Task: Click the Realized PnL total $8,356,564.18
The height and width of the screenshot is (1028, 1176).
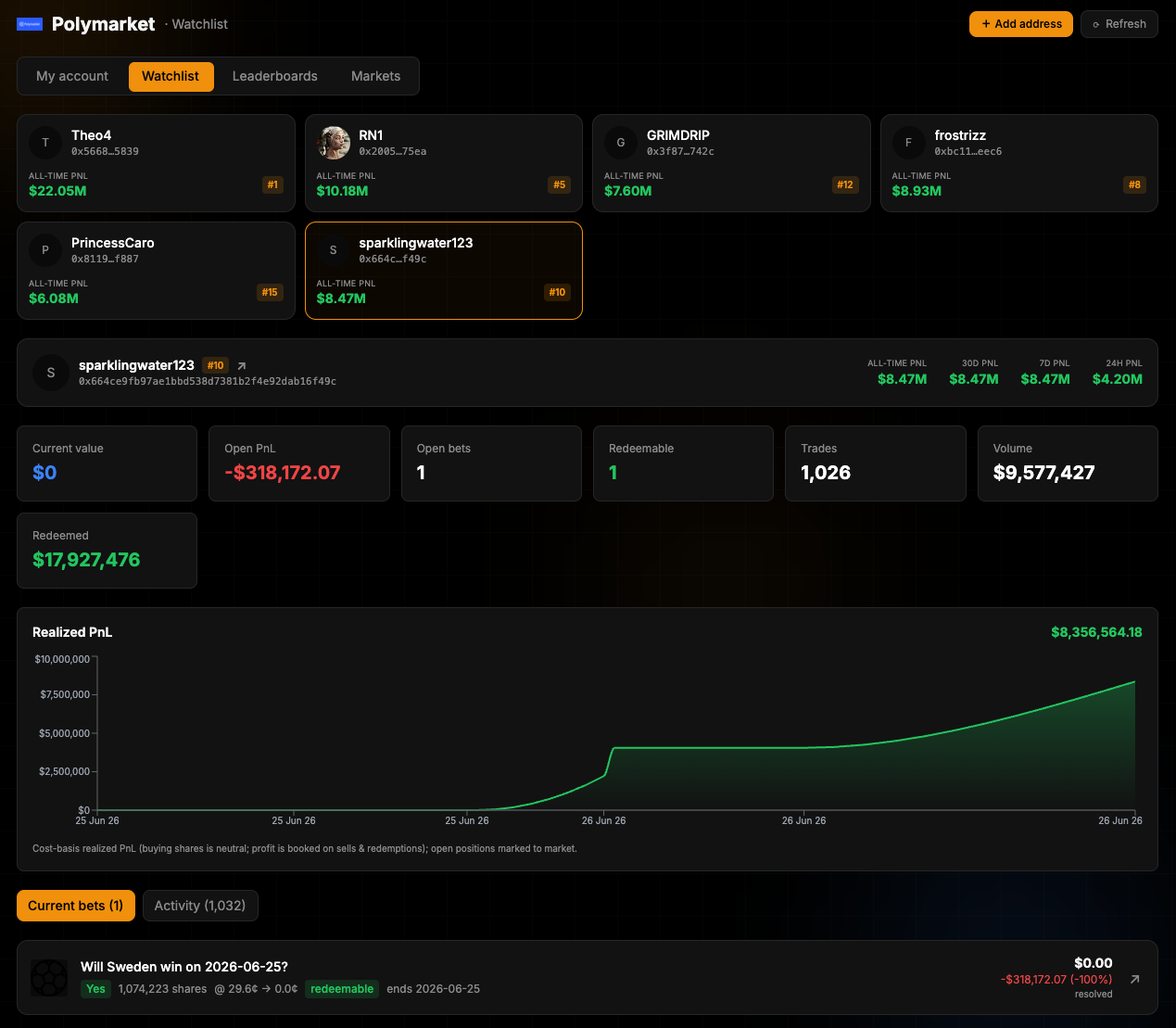Action: click(1096, 632)
